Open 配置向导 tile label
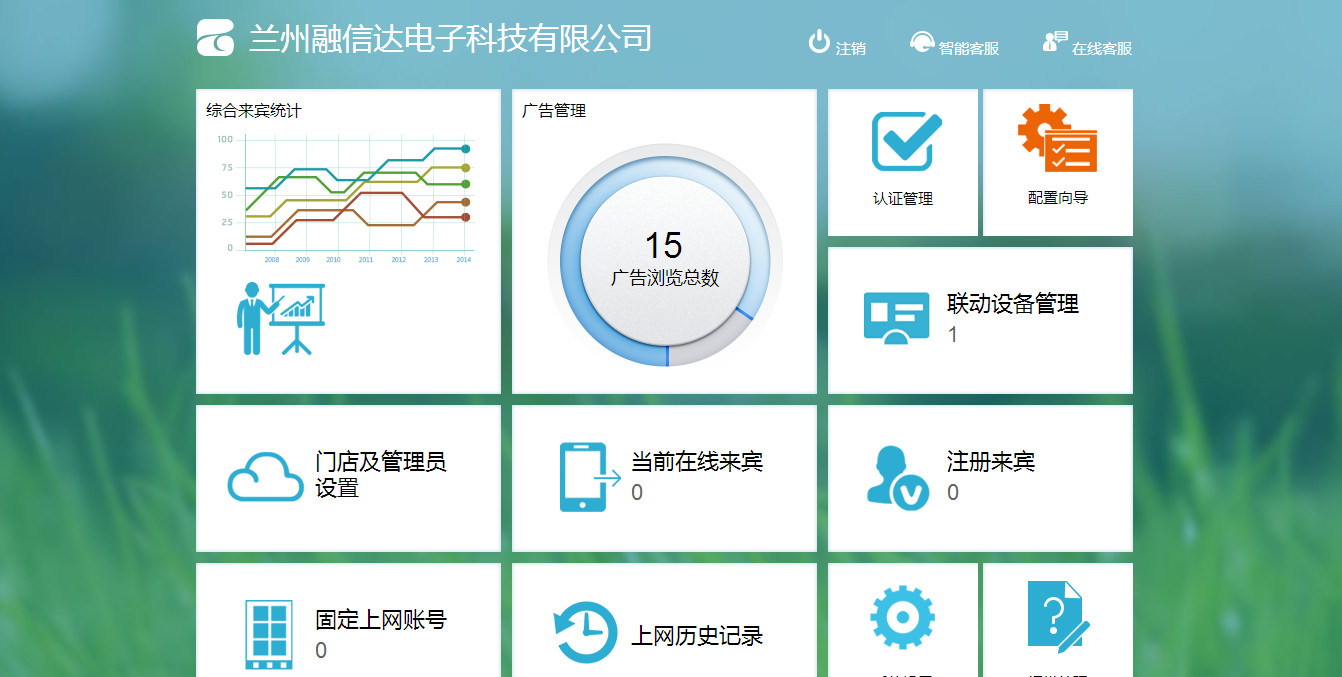The width and height of the screenshot is (1342, 677). click(x=1058, y=198)
